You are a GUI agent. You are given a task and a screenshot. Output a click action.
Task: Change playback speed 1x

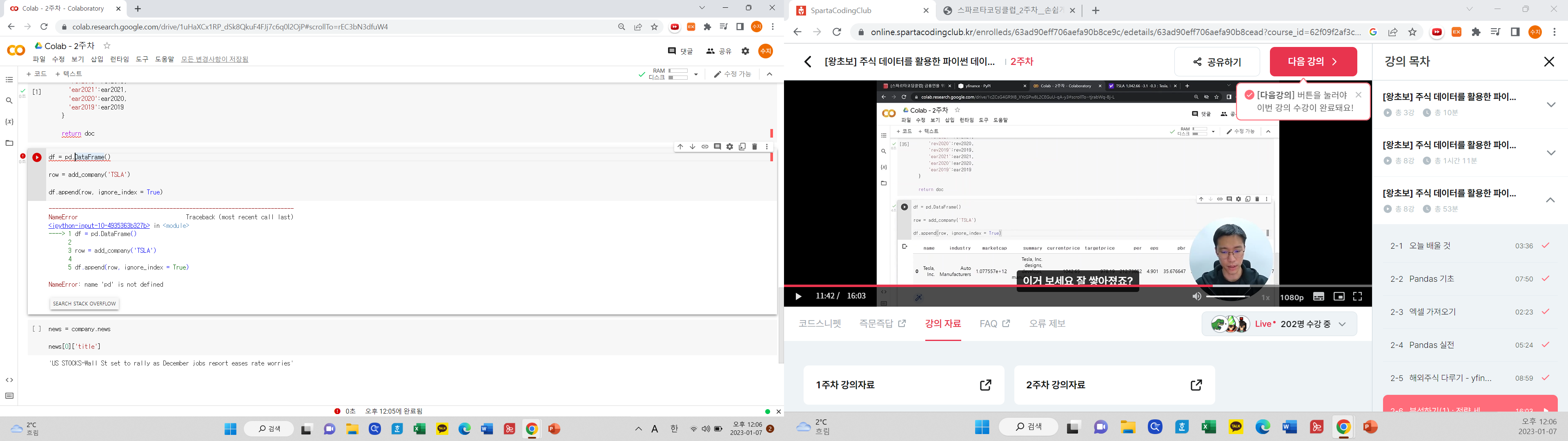coord(1265,297)
